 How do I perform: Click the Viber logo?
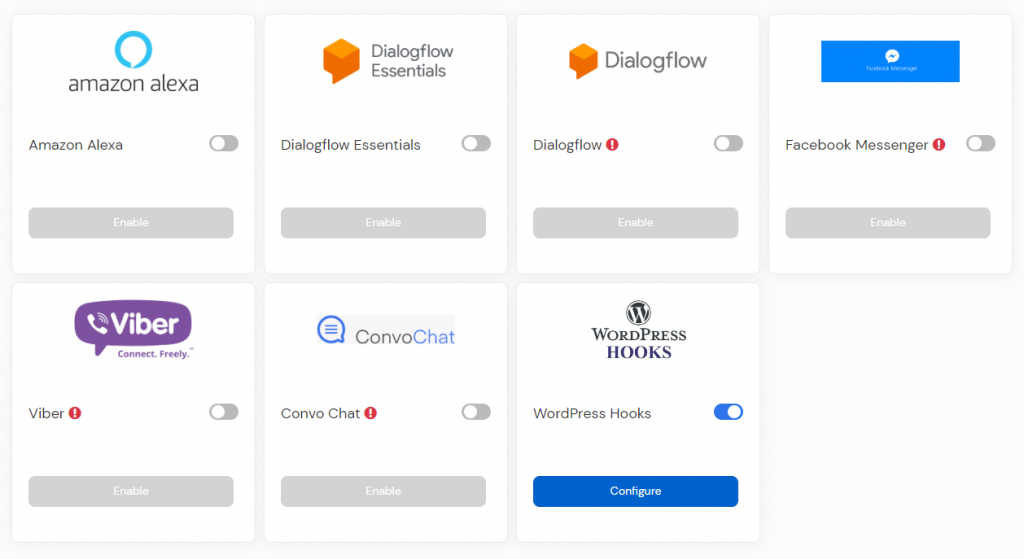pyautogui.click(x=133, y=330)
